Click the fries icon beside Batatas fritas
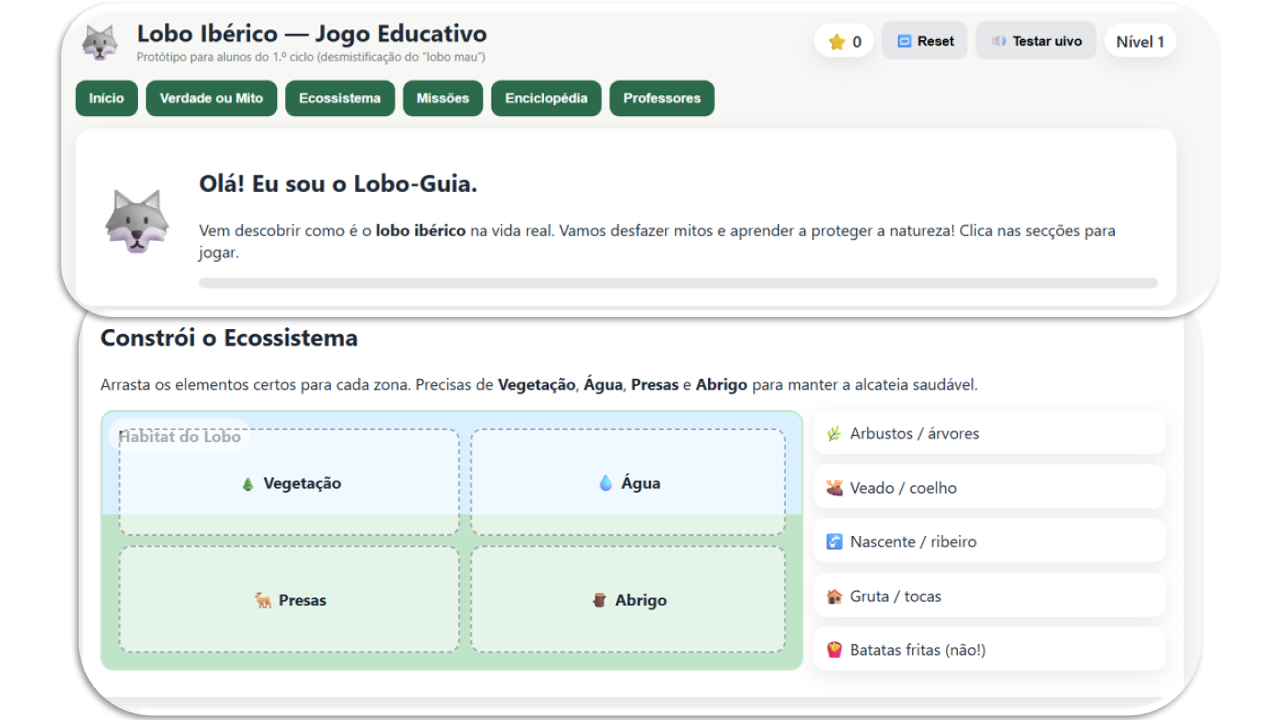Viewport: 1280px width, 720px height. (x=834, y=650)
